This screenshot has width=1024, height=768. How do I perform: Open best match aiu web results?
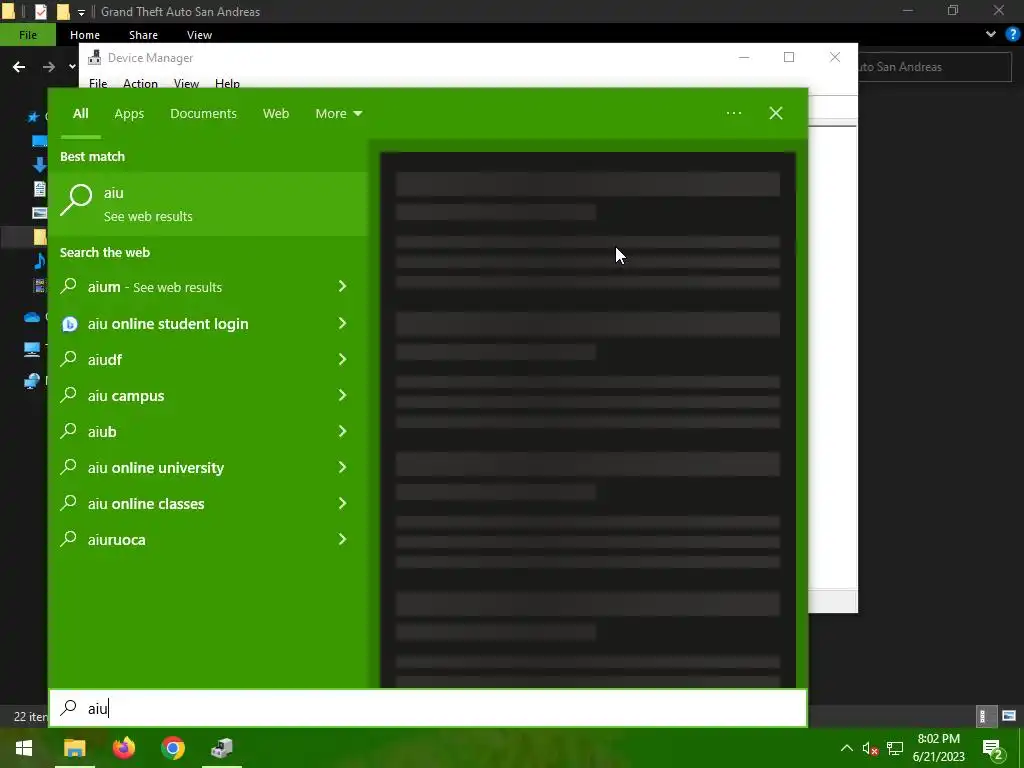(x=208, y=204)
